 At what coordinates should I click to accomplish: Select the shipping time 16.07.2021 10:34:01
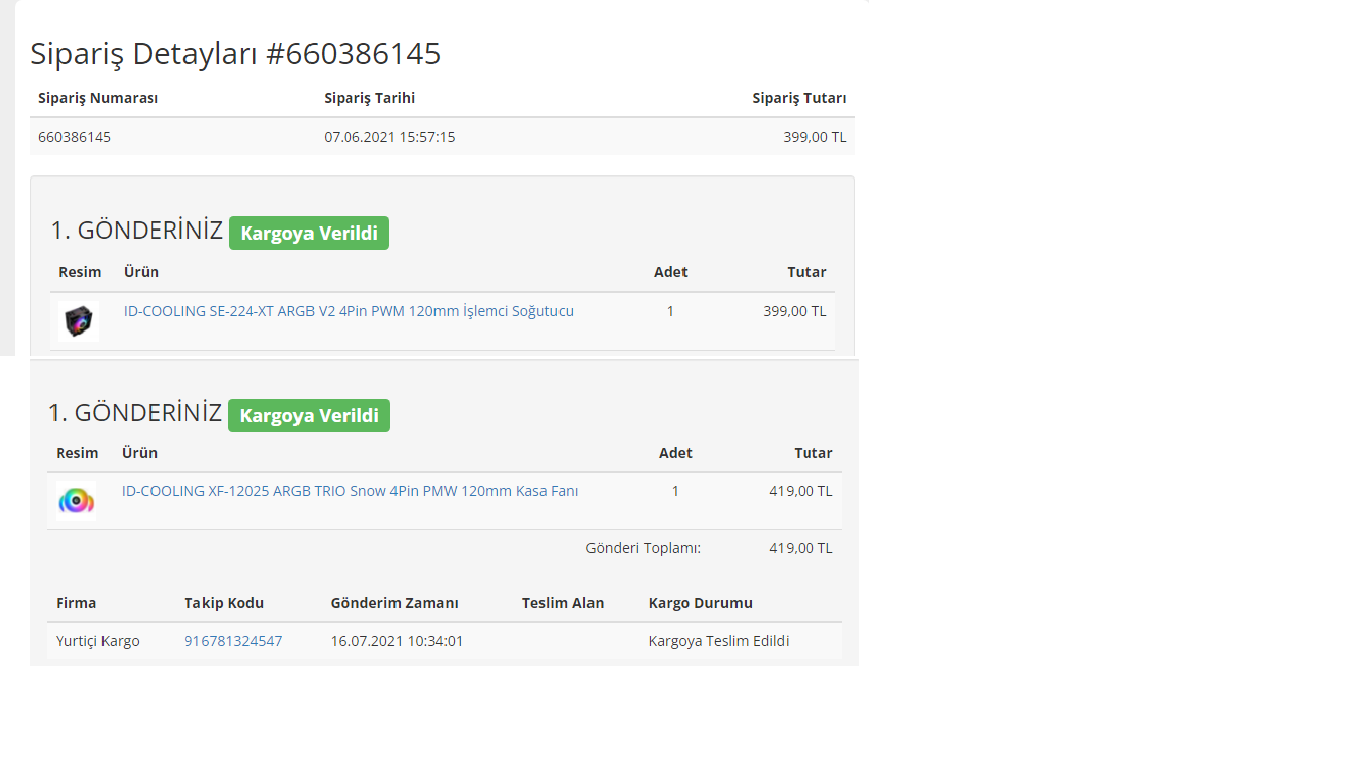(397, 641)
